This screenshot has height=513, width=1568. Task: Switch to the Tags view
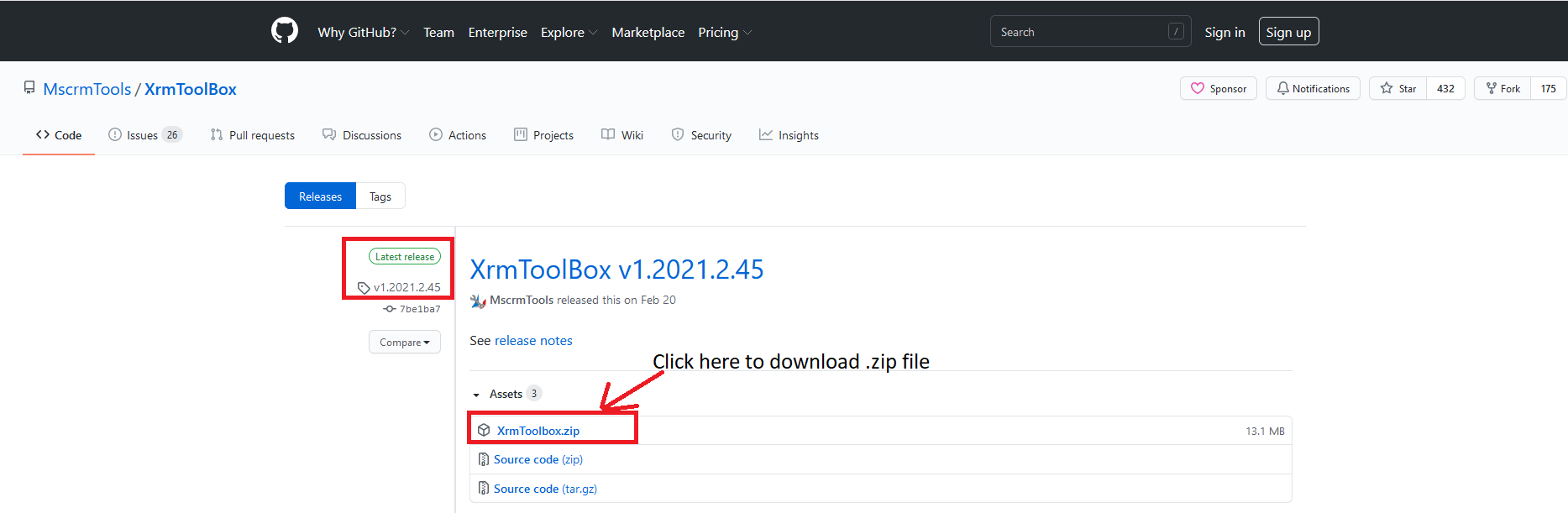coord(380,196)
